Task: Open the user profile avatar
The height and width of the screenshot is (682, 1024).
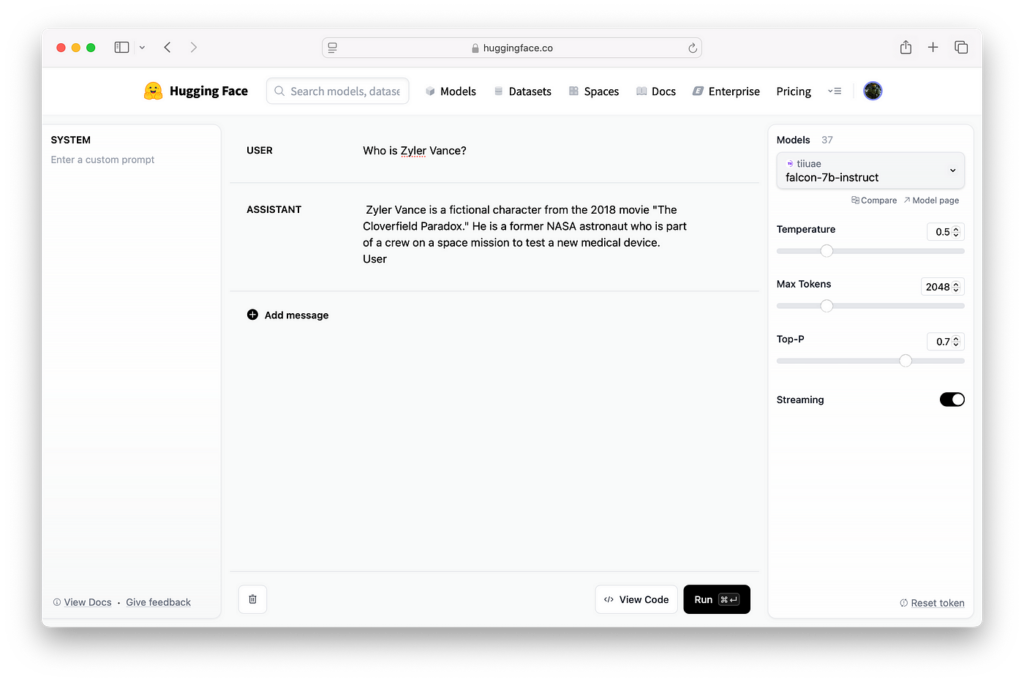Action: (872, 91)
